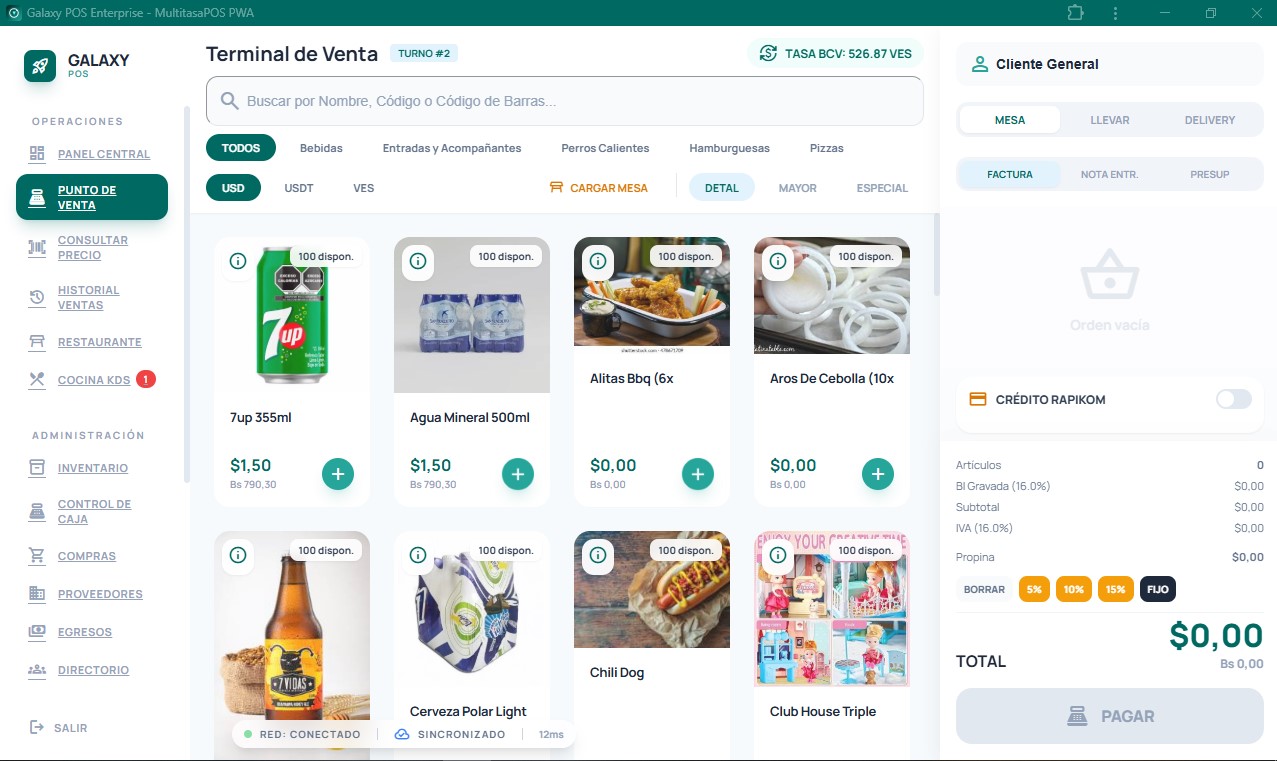Select VES currency
The image size is (1277, 761).
pos(364,188)
